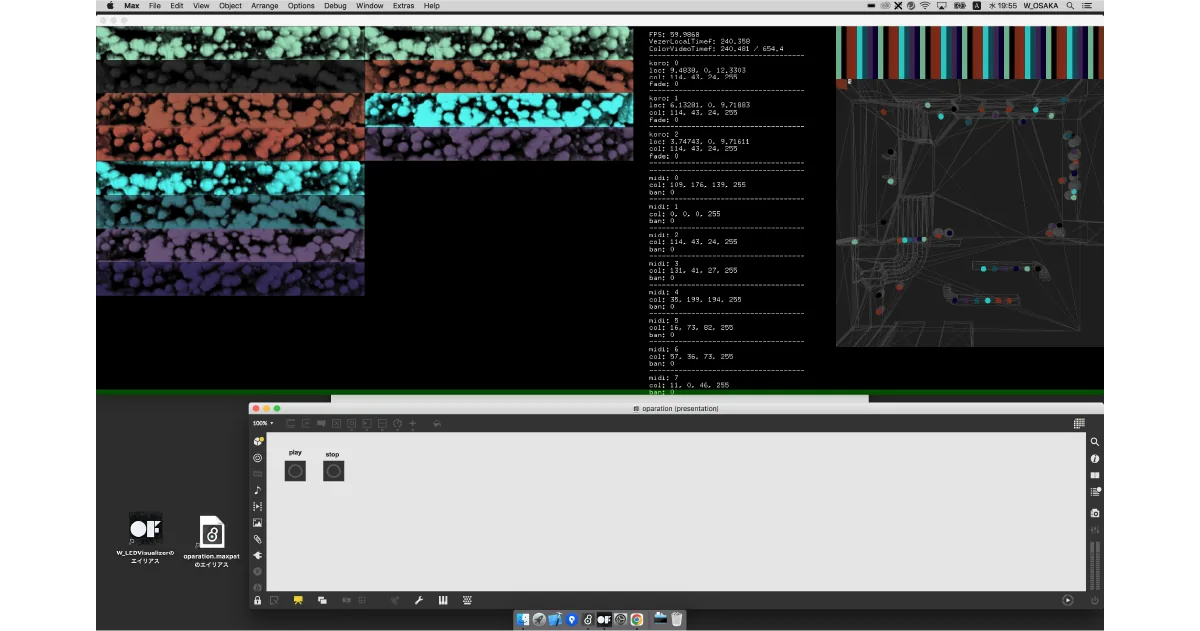This screenshot has height=631, width=1200.
Task: Click the audio level meter slider
Action: click(1095, 565)
